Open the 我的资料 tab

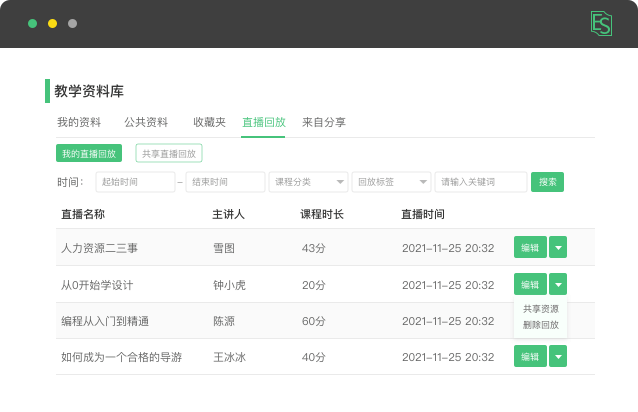78,123
